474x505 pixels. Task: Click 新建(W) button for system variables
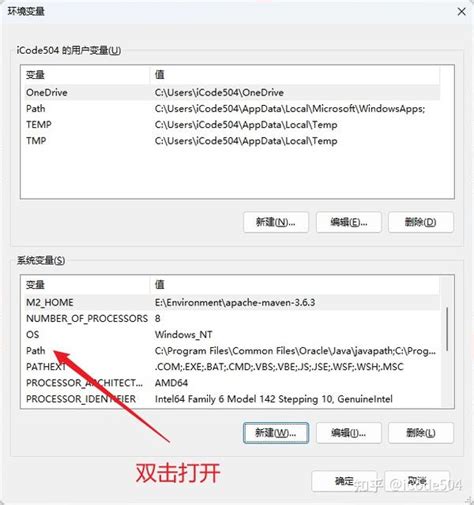[x=276, y=433]
